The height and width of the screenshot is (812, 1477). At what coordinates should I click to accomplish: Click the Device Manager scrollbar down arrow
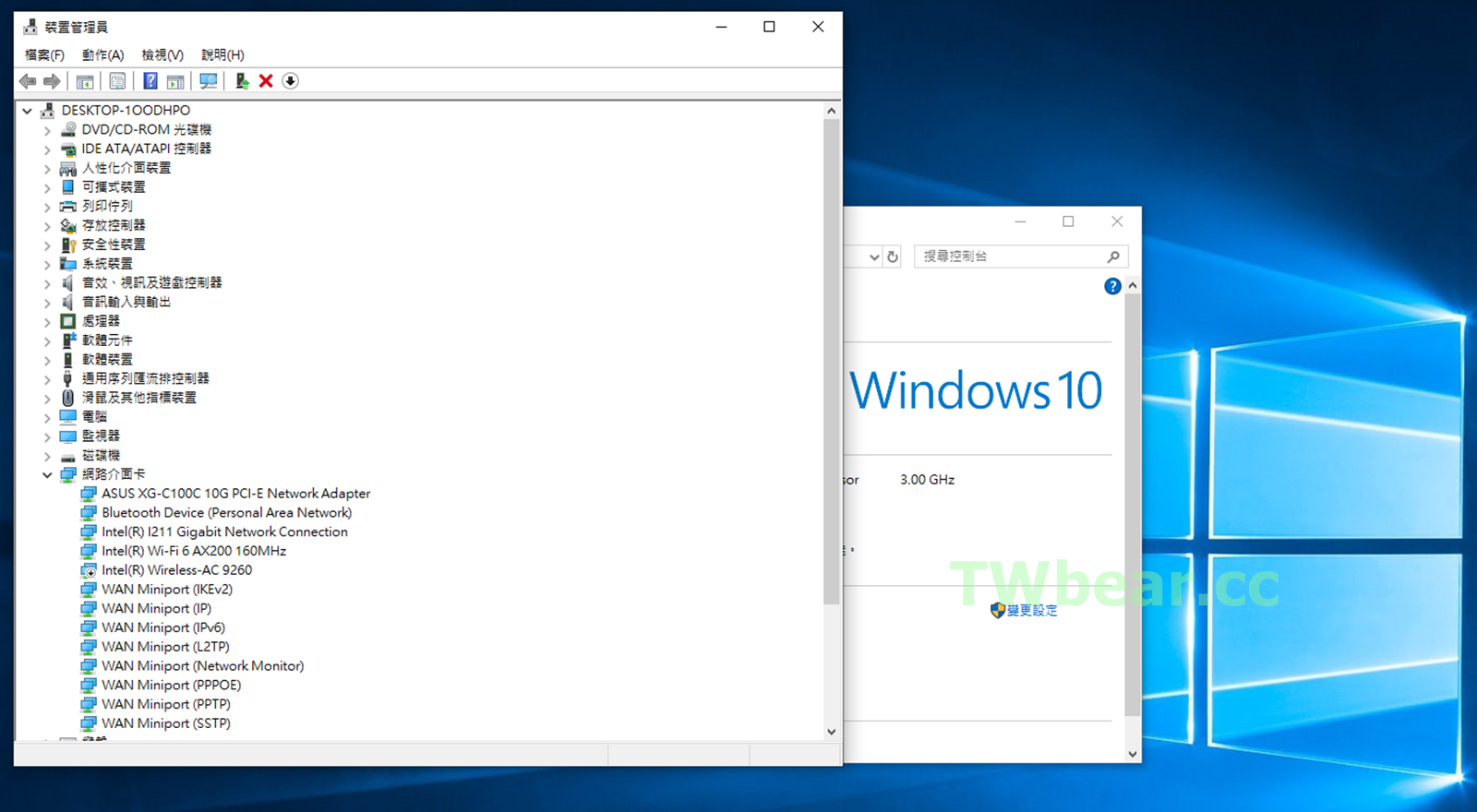coord(832,732)
